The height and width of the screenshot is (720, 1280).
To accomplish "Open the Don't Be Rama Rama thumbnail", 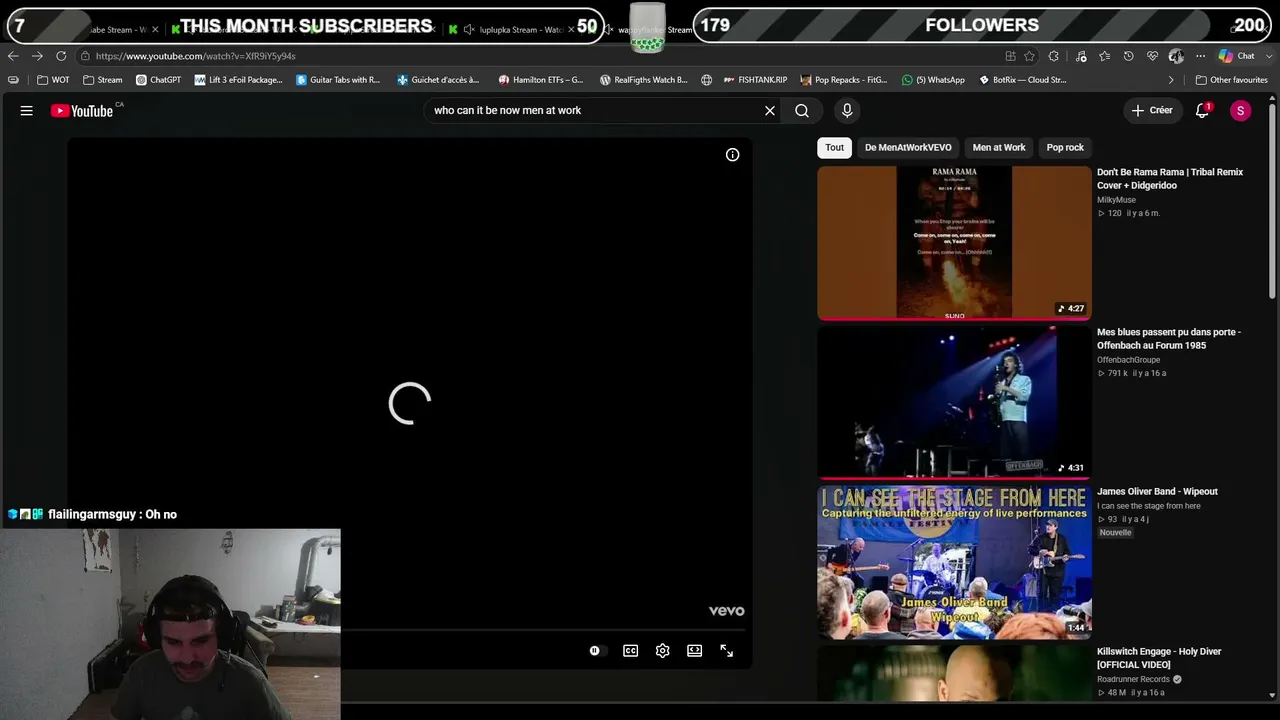I will tap(954, 243).
